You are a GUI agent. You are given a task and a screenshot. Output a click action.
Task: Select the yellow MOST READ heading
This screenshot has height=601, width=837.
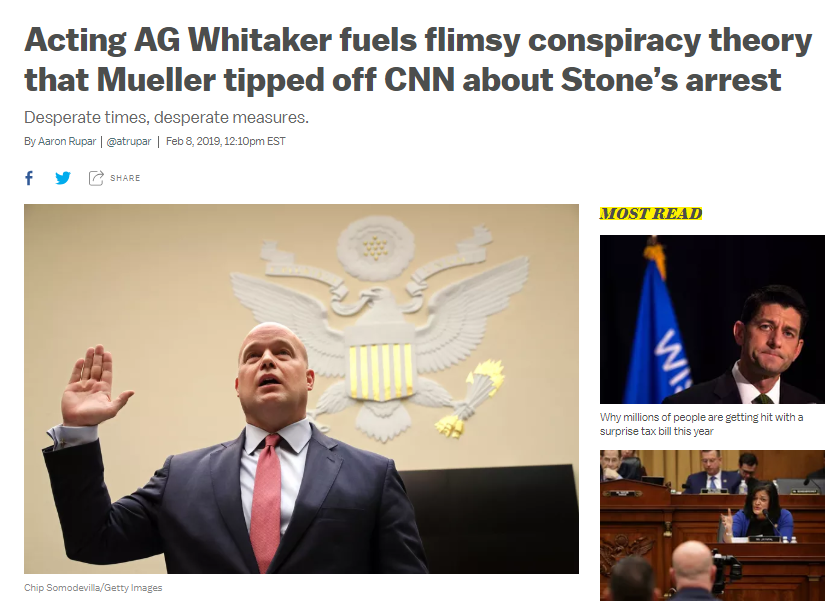[x=650, y=213]
